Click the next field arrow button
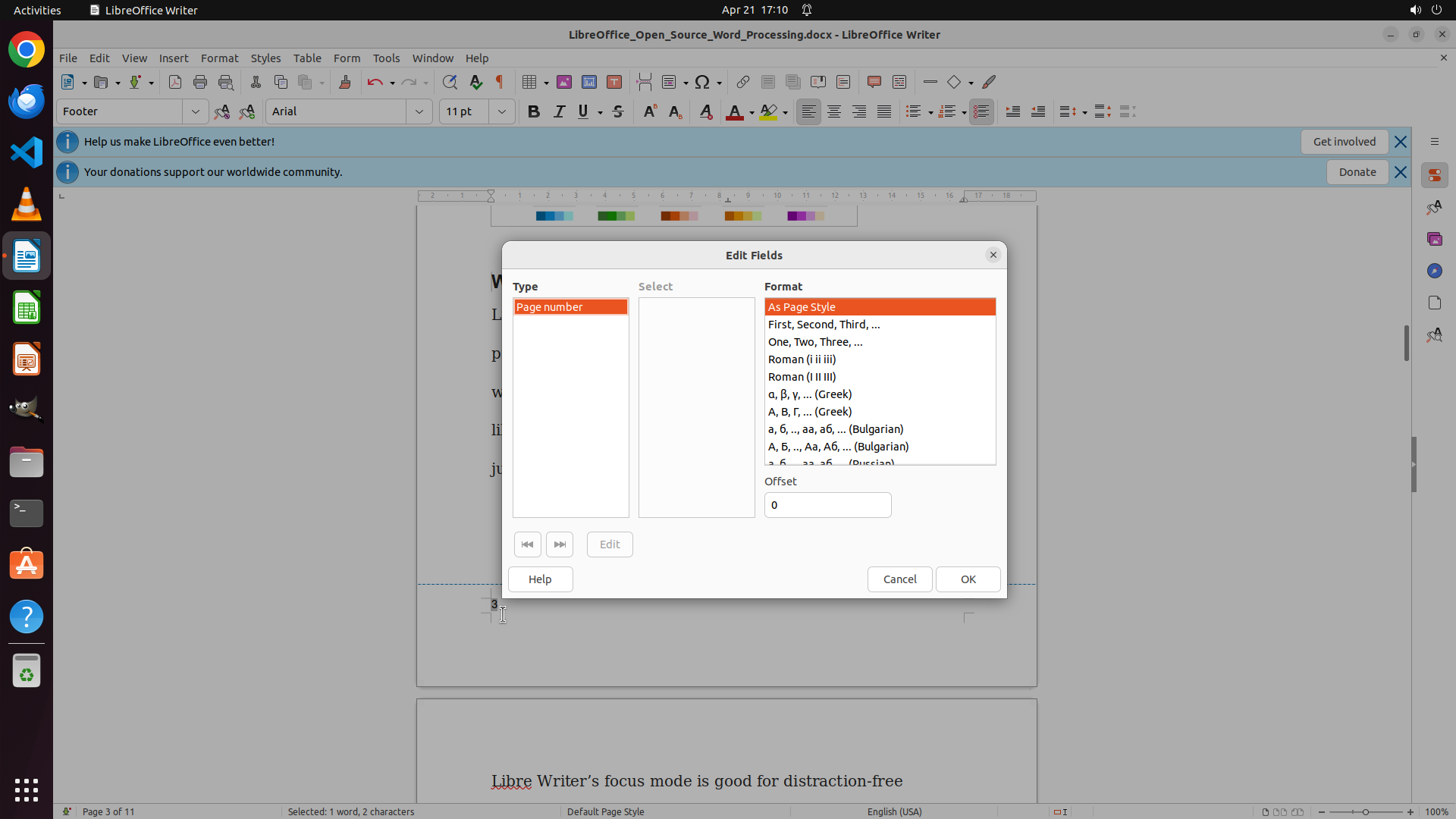The width and height of the screenshot is (1456, 819). [560, 544]
